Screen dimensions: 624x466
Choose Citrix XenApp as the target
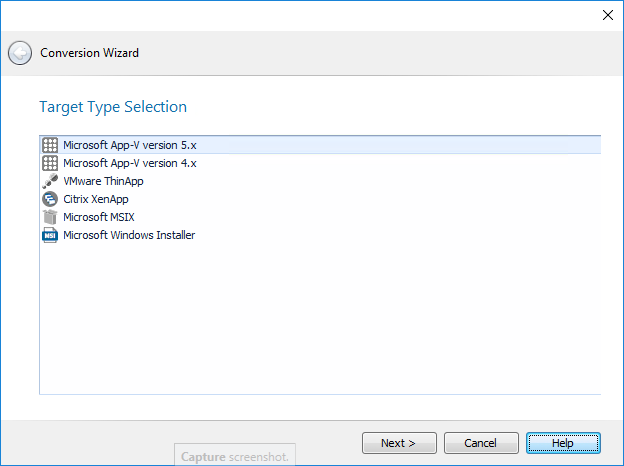pyautogui.click(x=96, y=199)
